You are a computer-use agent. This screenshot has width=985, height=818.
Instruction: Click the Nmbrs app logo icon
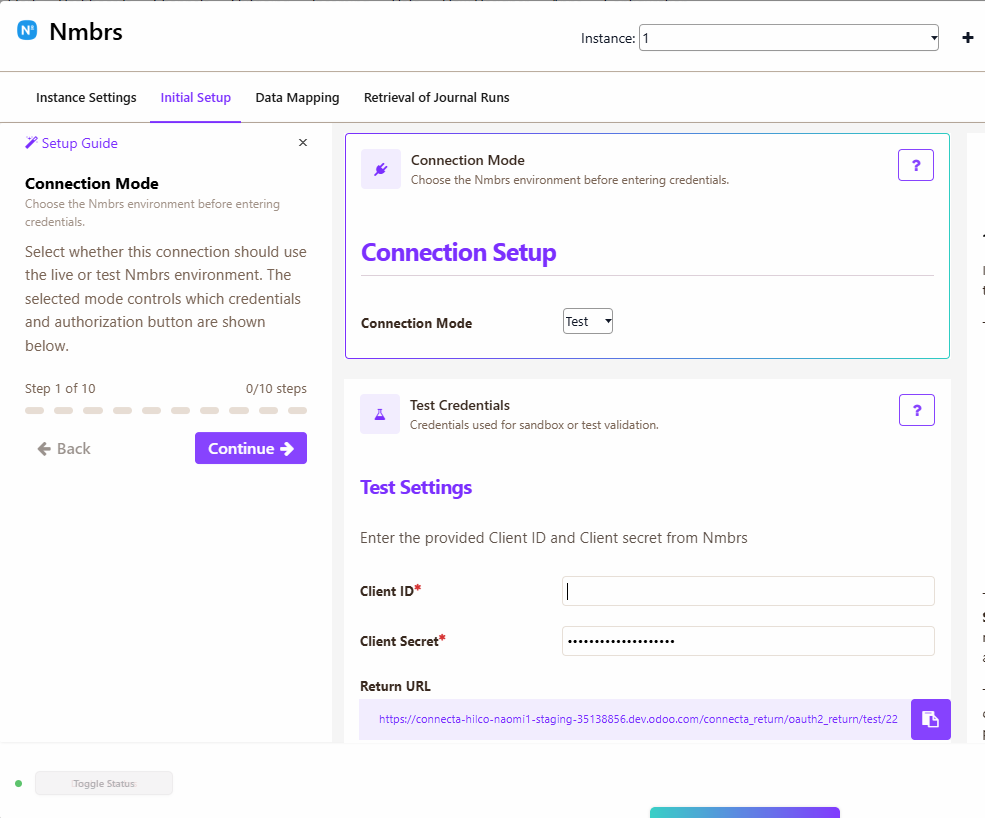click(27, 30)
